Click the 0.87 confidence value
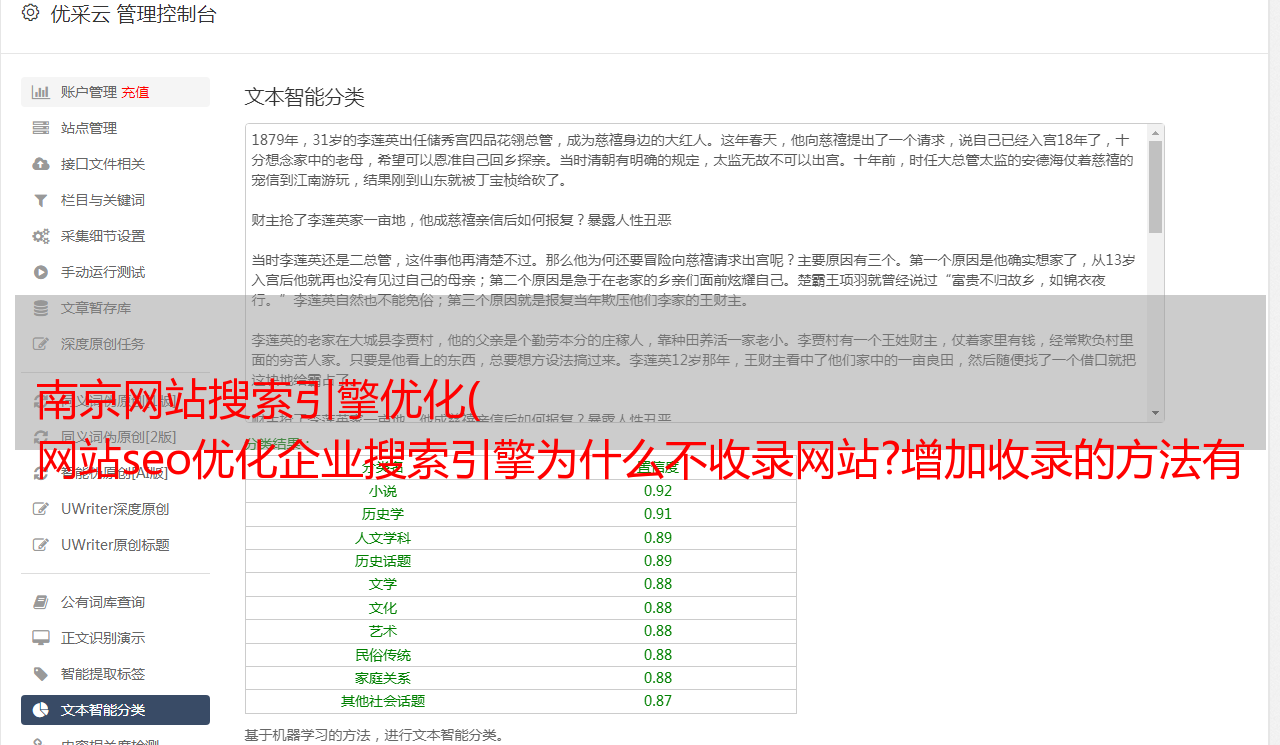1280x745 pixels. pos(658,701)
